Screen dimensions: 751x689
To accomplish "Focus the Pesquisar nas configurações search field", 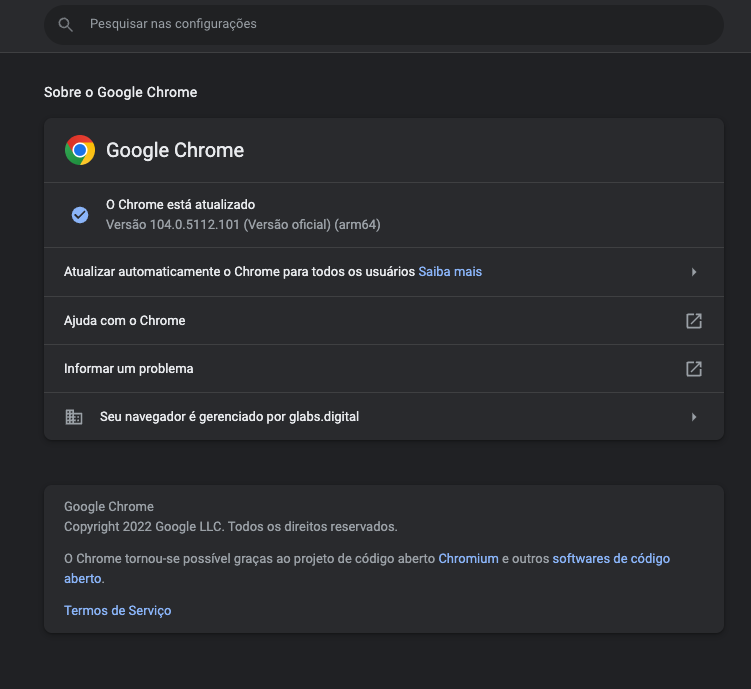I will 384,24.
